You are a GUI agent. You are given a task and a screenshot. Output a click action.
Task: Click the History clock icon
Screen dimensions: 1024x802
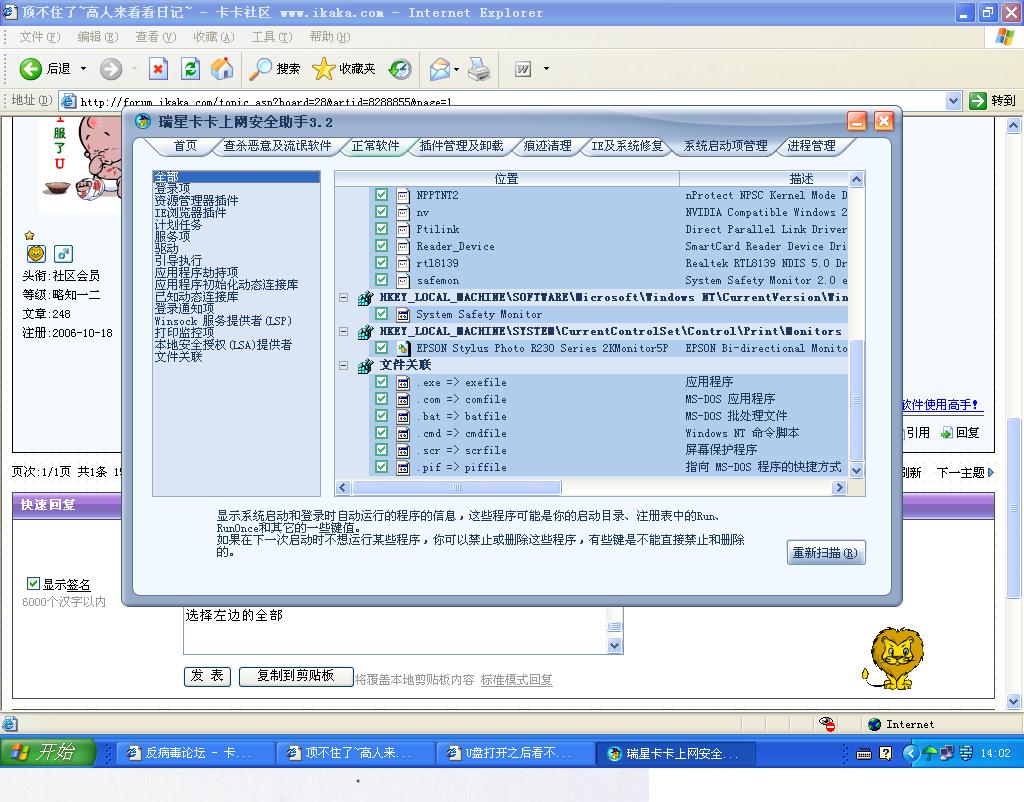pyautogui.click(x=400, y=69)
